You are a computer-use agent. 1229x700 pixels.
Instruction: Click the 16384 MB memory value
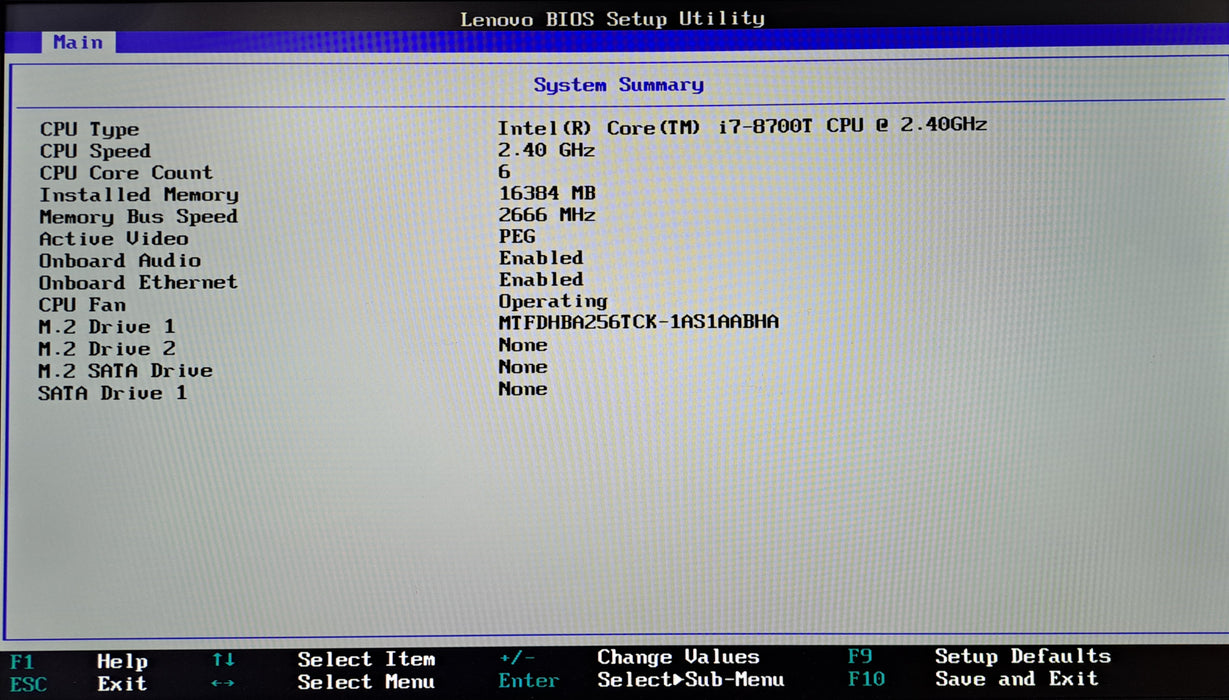tap(547, 193)
